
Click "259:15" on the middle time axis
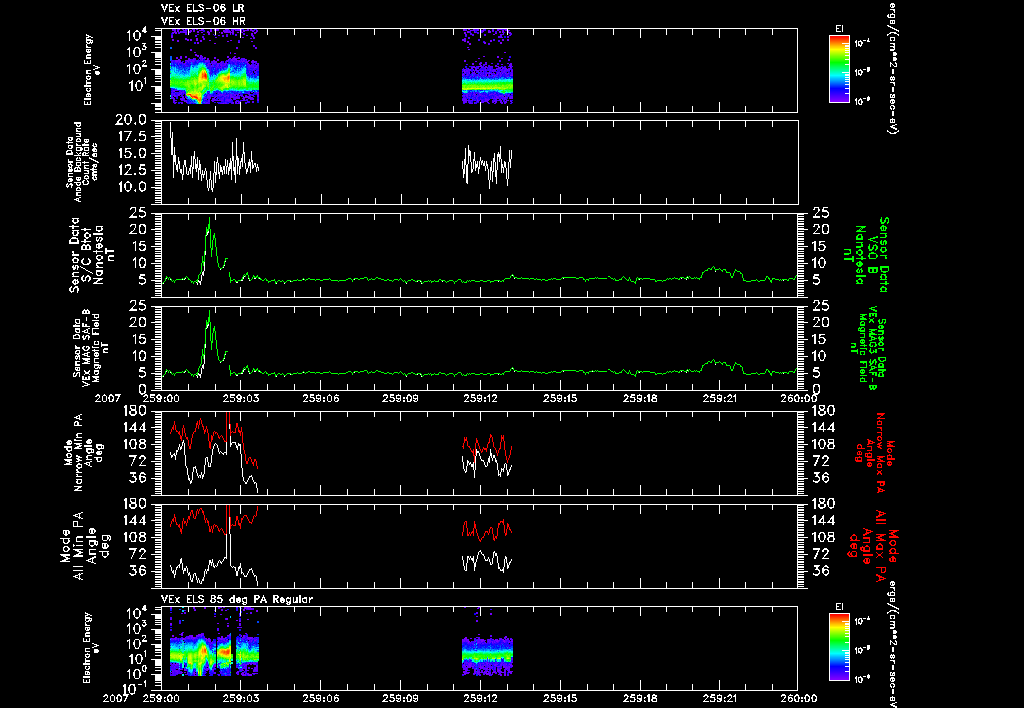(x=560, y=398)
